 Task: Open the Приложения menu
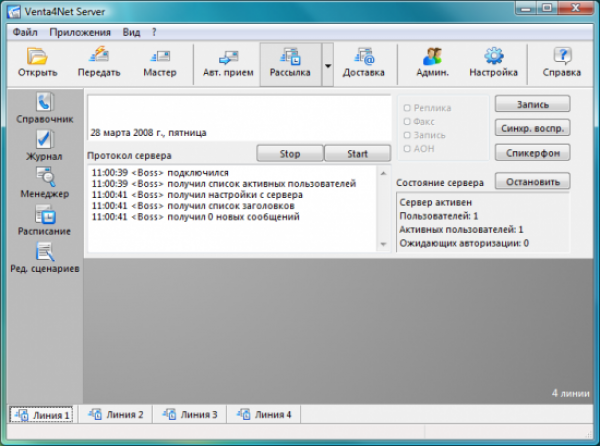[x=80, y=32]
